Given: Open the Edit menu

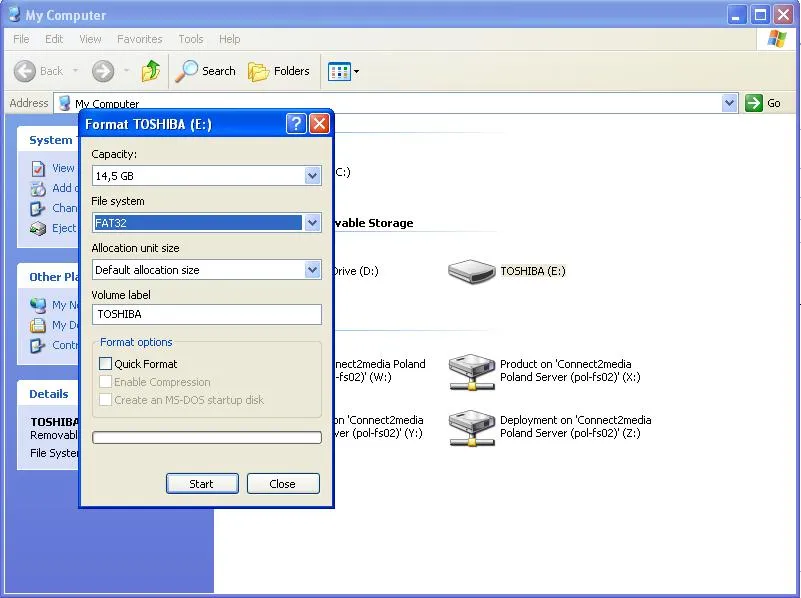Looking at the screenshot, I should pyautogui.click(x=54, y=39).
